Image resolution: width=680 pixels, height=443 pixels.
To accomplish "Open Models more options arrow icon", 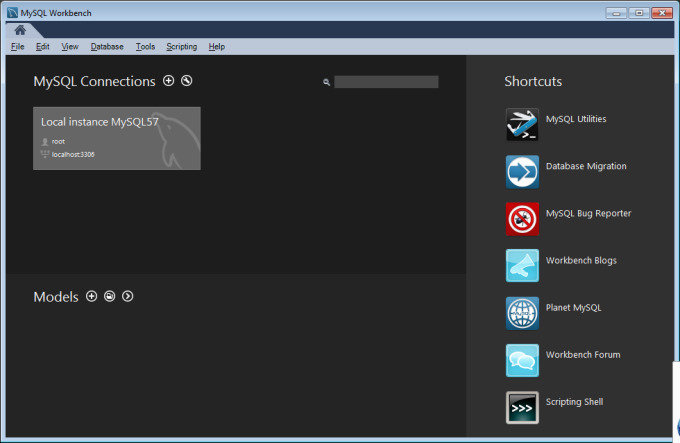I will point(128,296).
